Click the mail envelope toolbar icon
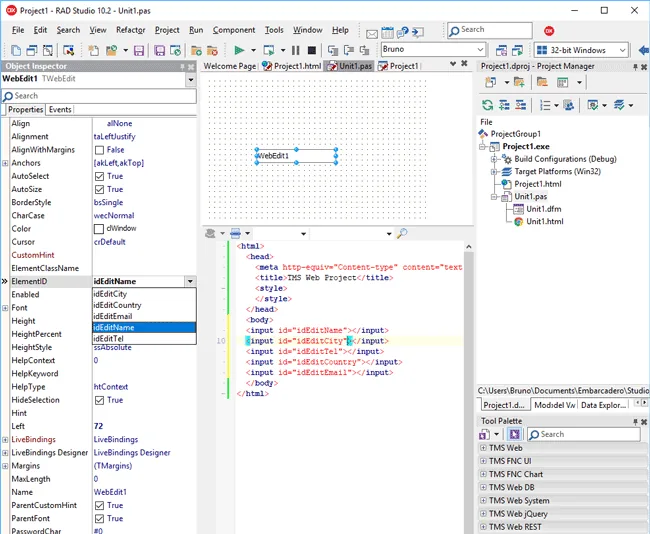Image resolution: width=650 pixels, height=534 pixels. pyautogui.click(x=372, y=34)
